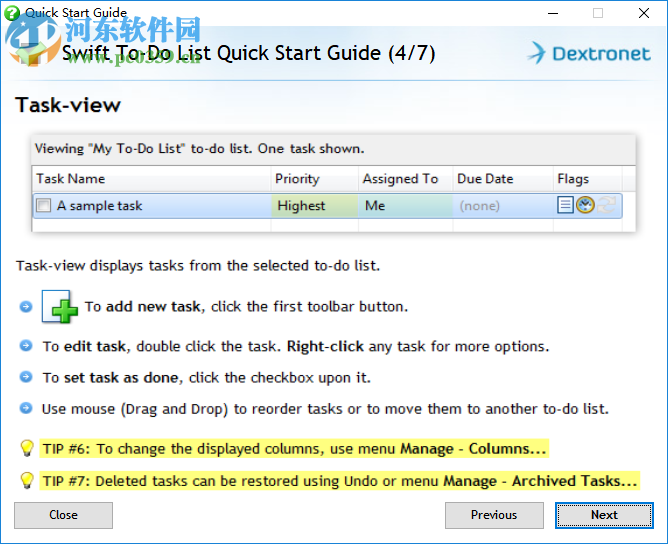The height and width of the screenshot is (544, 668).
Task: Close the Quick Start Guide
Action: [x=63, y=515]
